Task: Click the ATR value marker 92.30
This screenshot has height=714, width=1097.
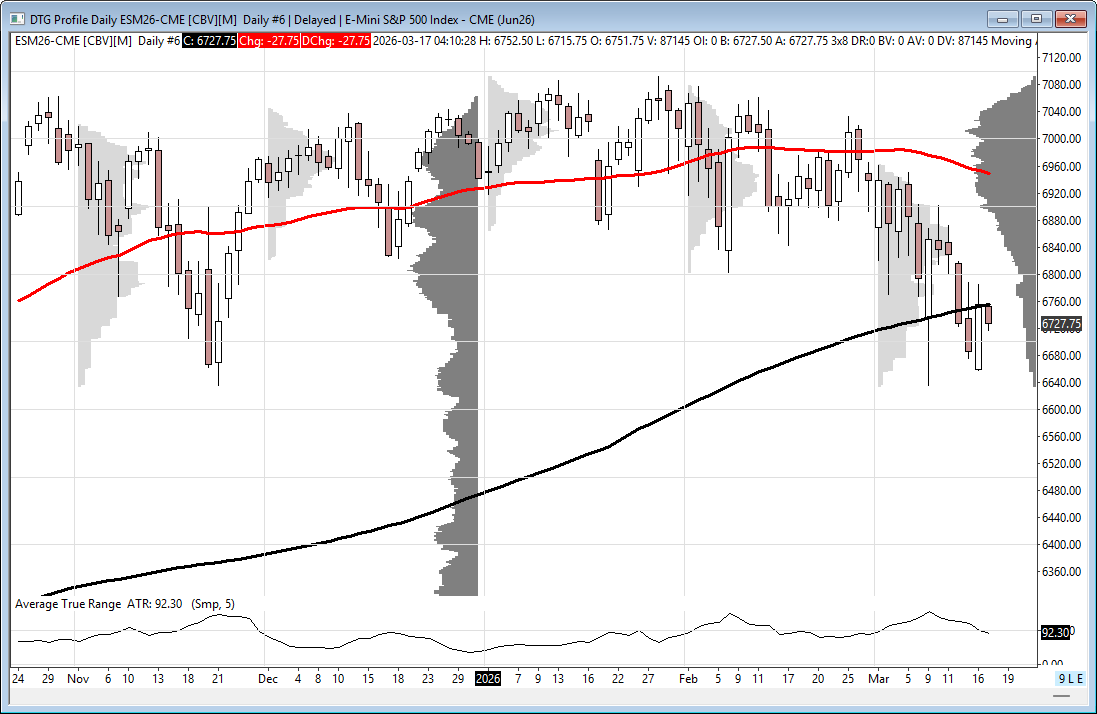Action: (x=1055, y=632)
